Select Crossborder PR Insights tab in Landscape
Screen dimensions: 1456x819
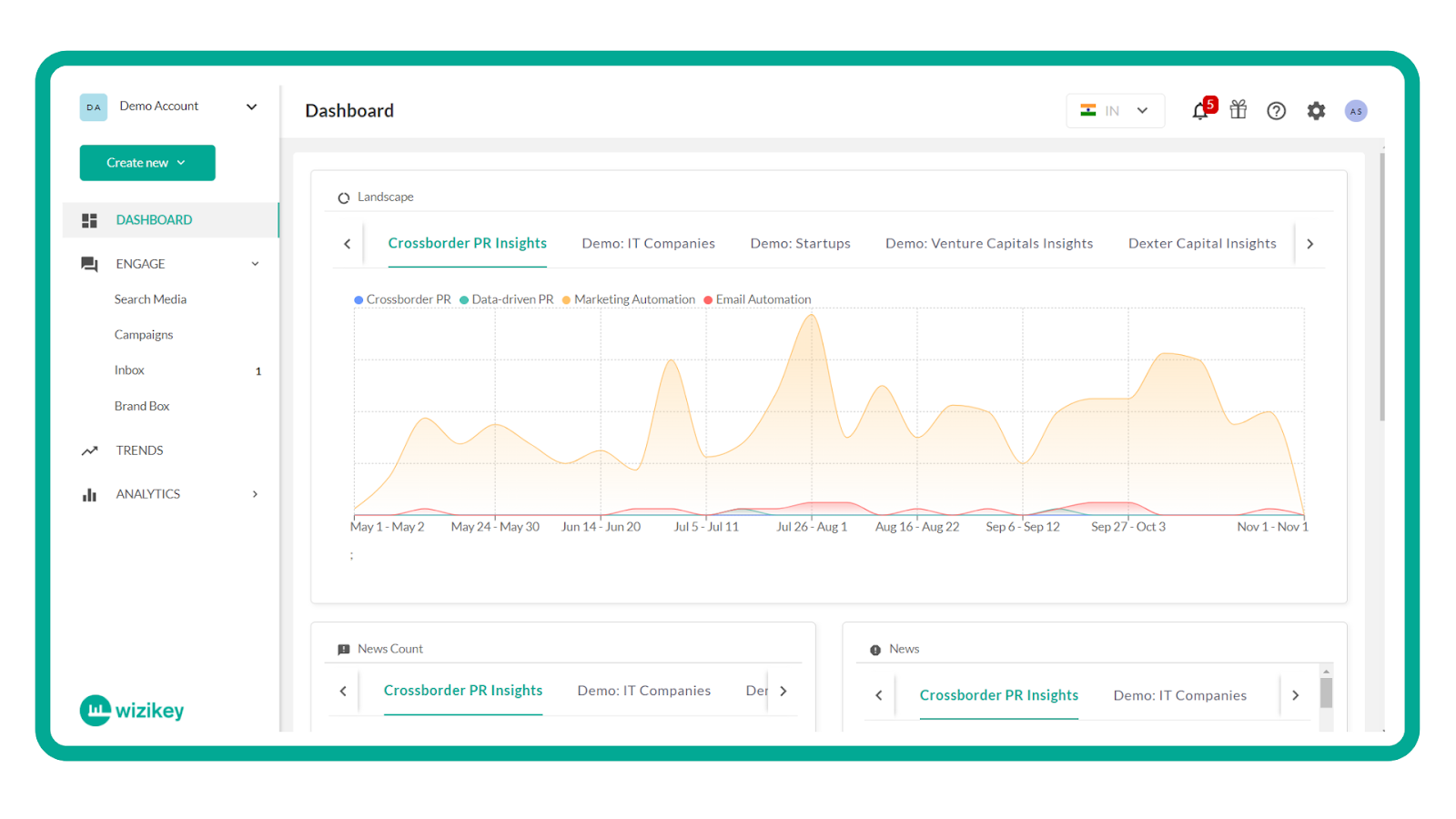468,244
